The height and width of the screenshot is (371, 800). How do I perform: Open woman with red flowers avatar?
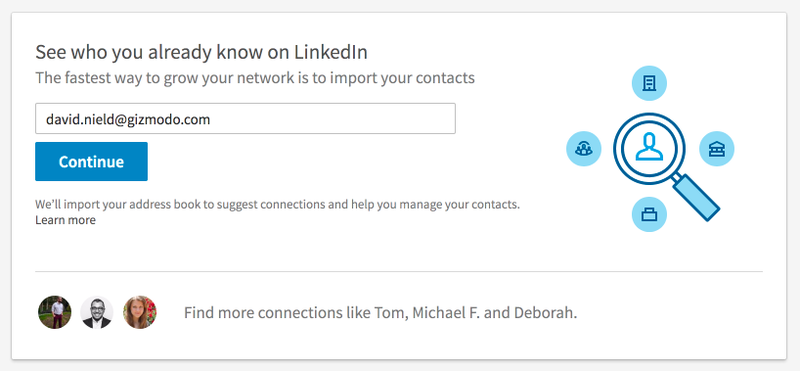point(140,312)
